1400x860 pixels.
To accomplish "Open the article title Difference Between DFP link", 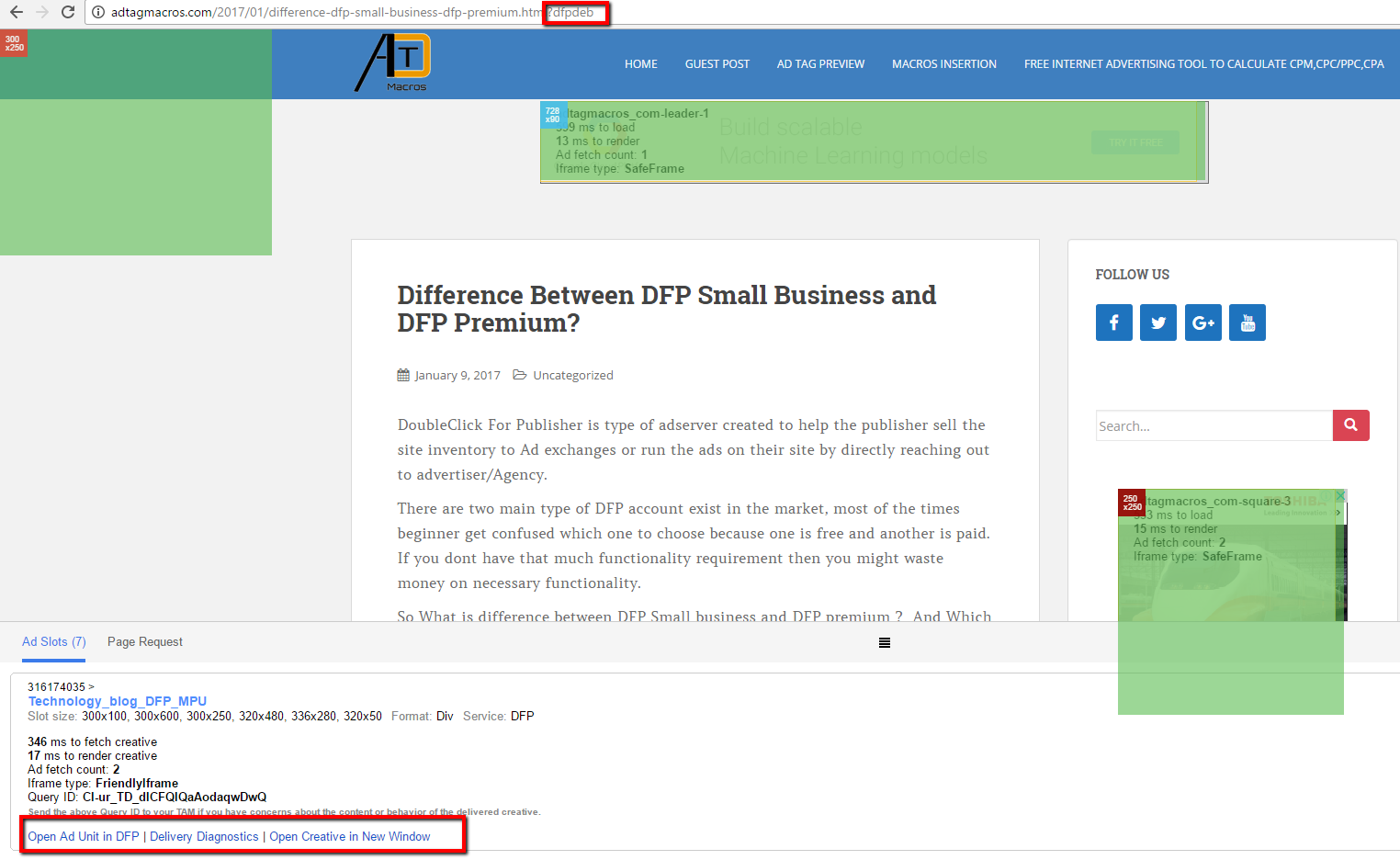I will pyautogui.click(x=666, y=309).
